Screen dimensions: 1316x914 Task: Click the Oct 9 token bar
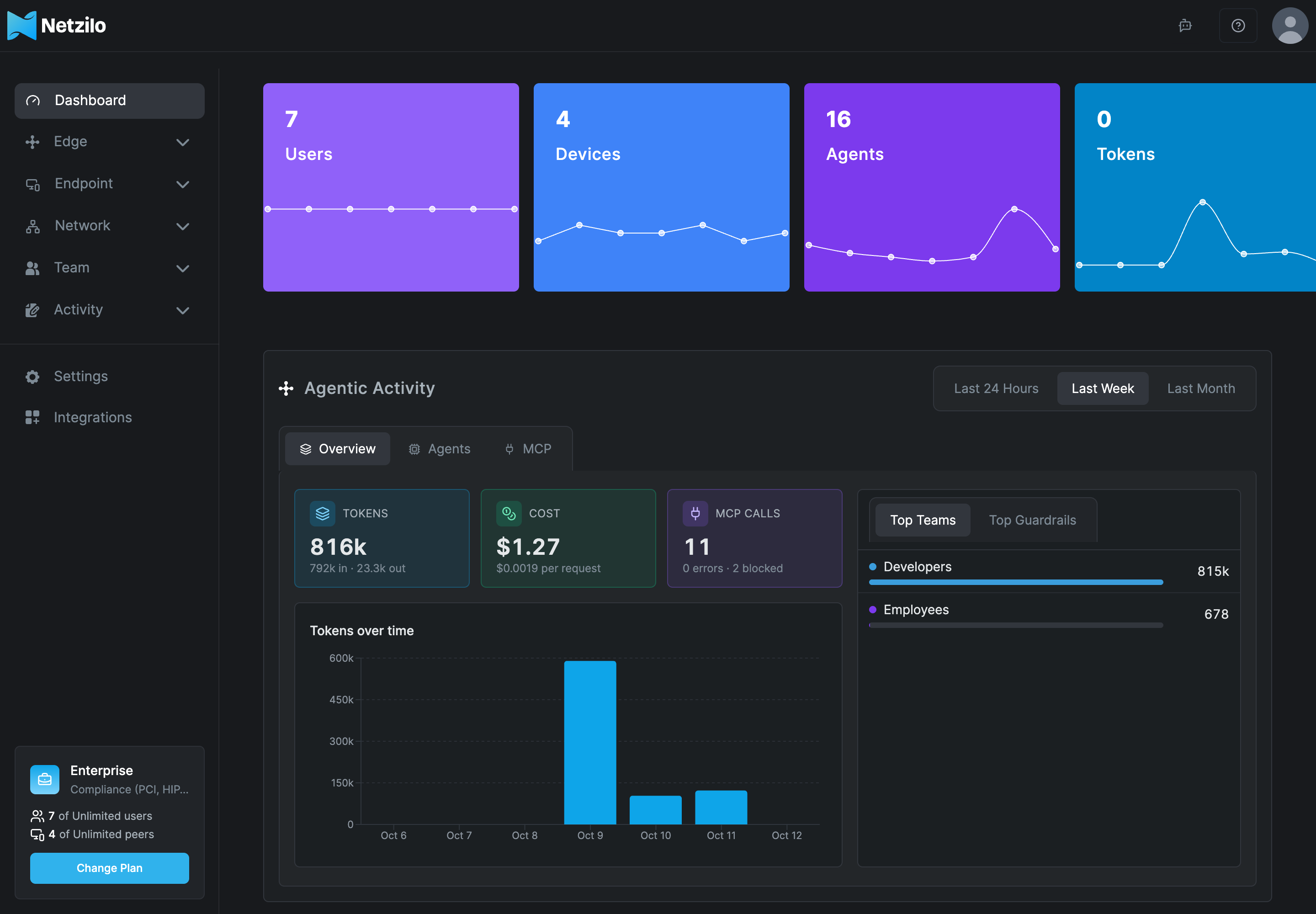click(x=590, y=743)
